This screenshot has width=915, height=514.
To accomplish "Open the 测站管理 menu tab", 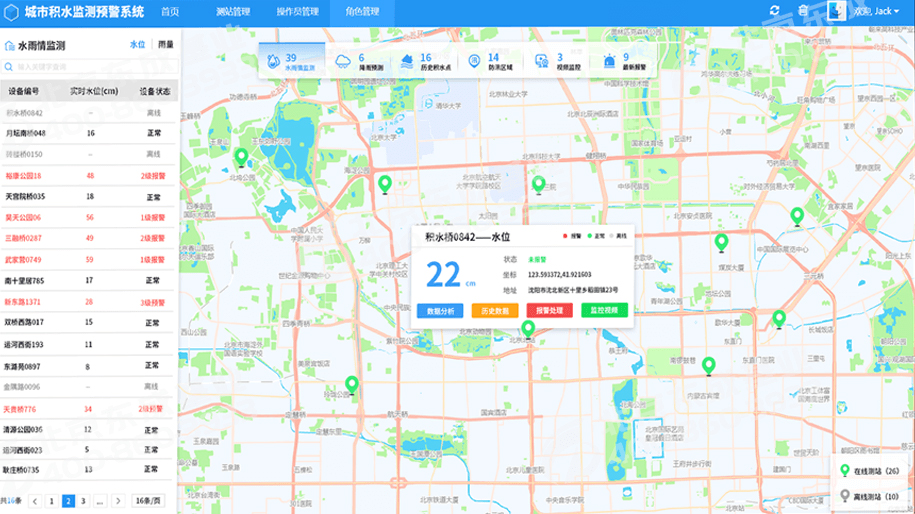I will coord(233,12).
